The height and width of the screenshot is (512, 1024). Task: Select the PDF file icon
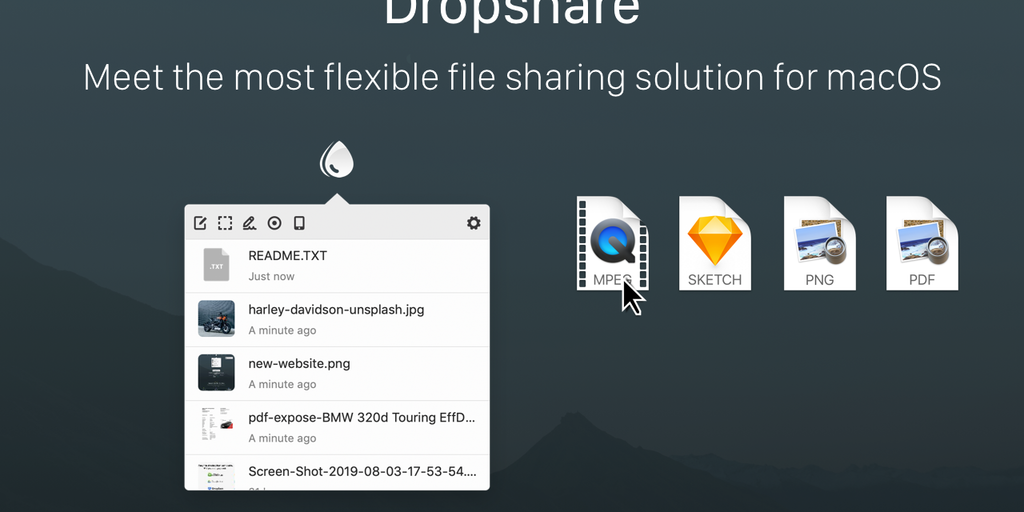coord(922,243)
